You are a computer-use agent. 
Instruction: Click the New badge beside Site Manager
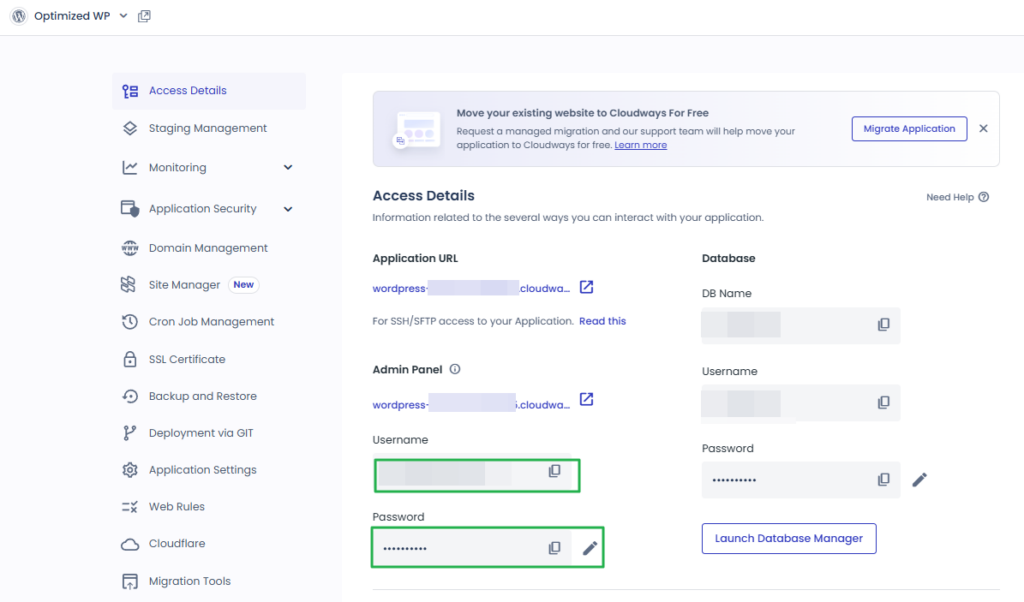coord(244,285)
